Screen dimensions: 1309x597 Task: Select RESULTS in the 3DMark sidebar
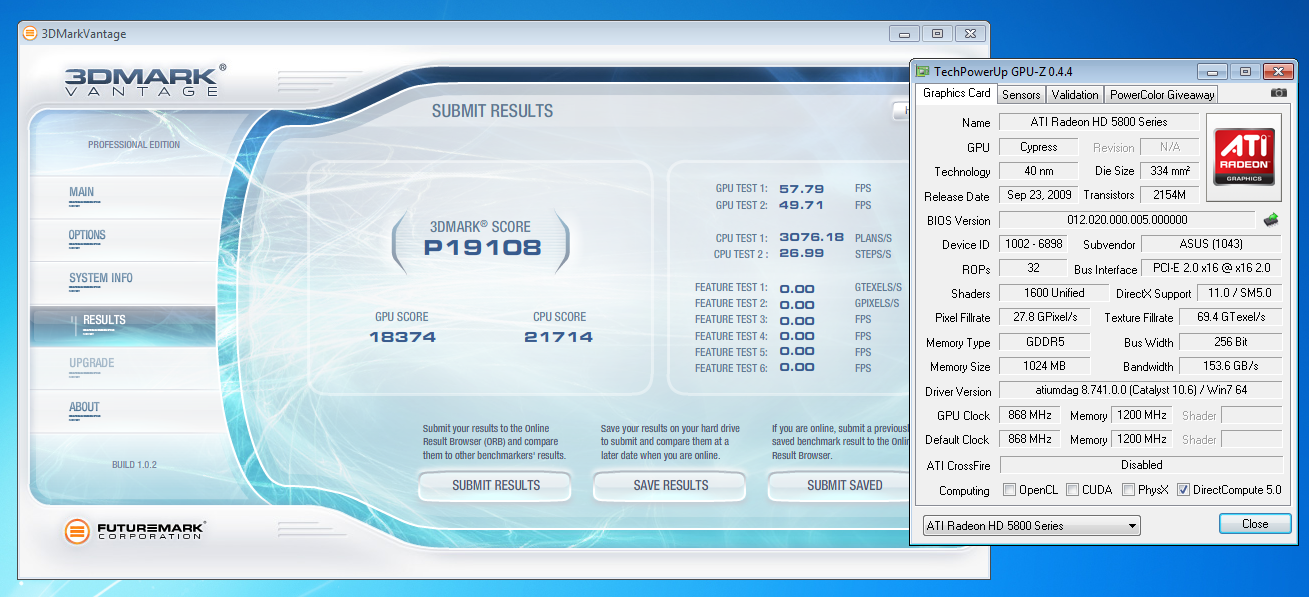click(x=122, y=324)
